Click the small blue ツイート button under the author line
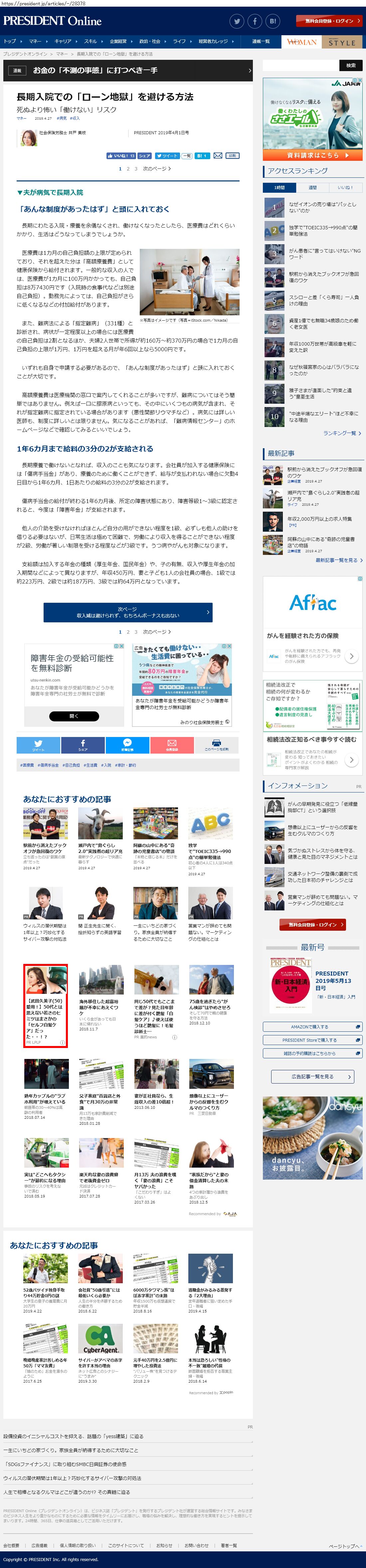 click(166, 156)
